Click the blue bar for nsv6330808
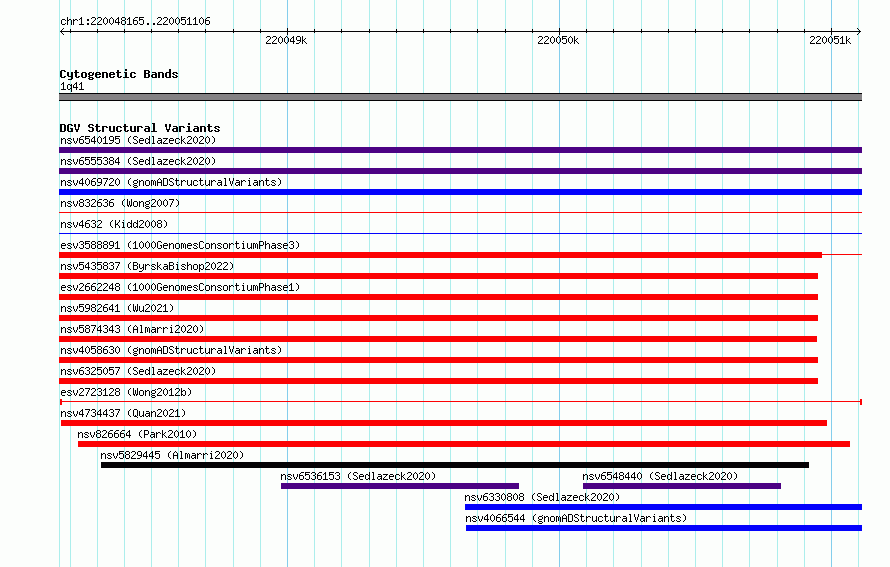This screenshot has height=567, width=890. coord(664,507)
